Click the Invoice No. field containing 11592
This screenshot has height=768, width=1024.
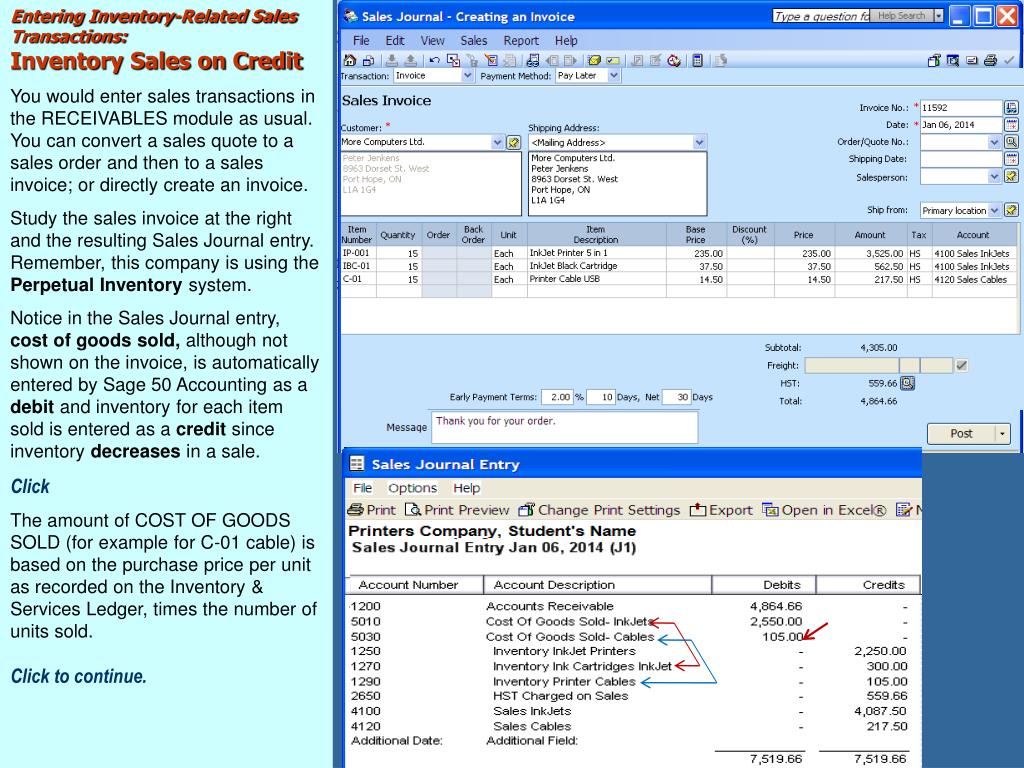[x=961, y=108]
